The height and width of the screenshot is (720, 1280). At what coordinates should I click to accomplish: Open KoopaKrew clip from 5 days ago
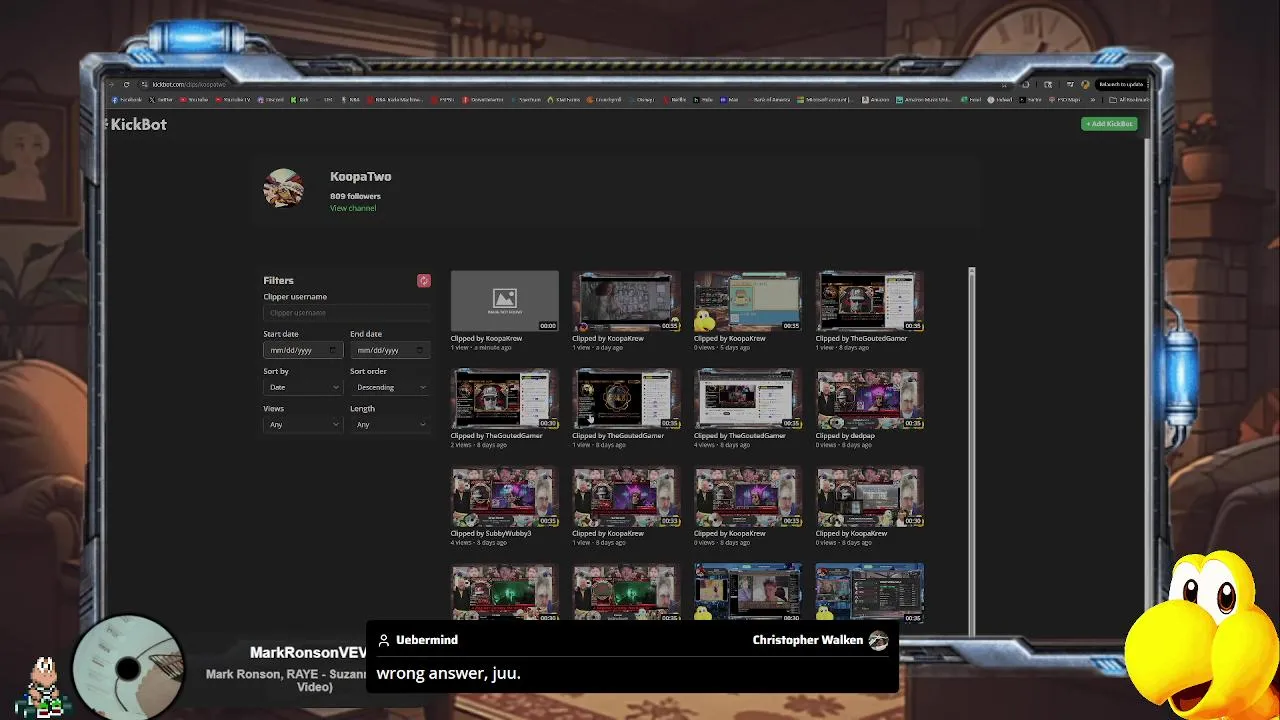click(x=748, y=301)
